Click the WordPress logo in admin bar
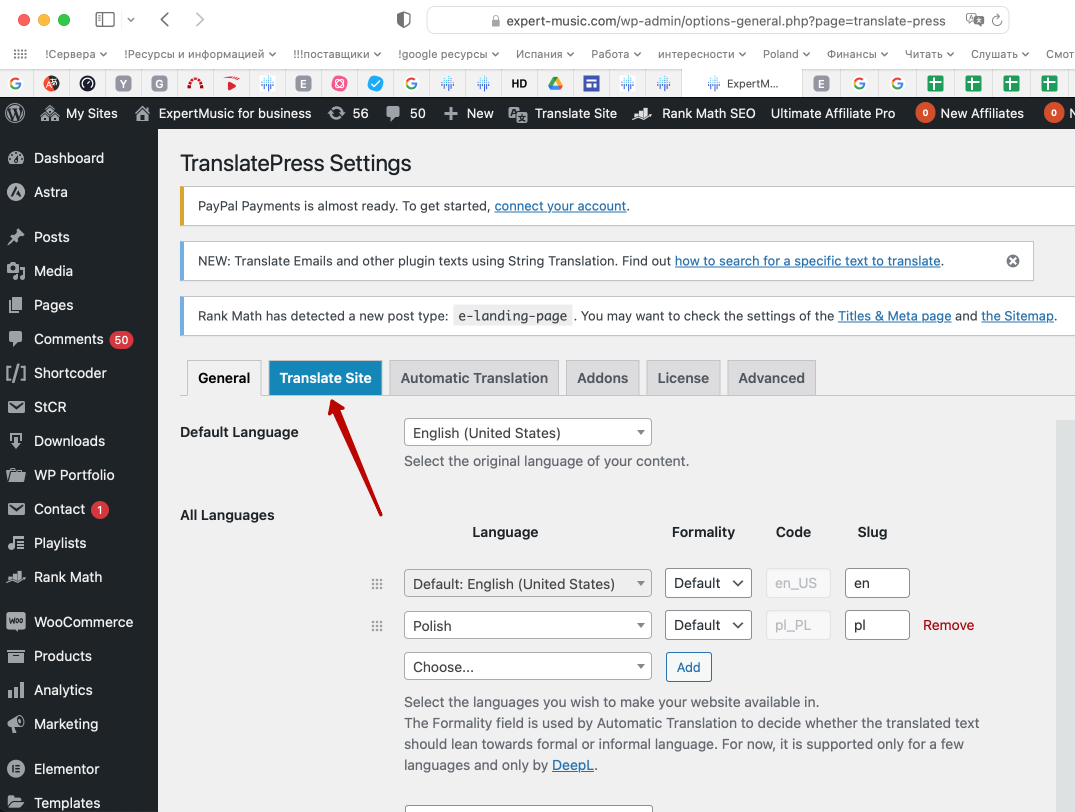Viewport: 1075px width, 812px height. tap(15, 113)
